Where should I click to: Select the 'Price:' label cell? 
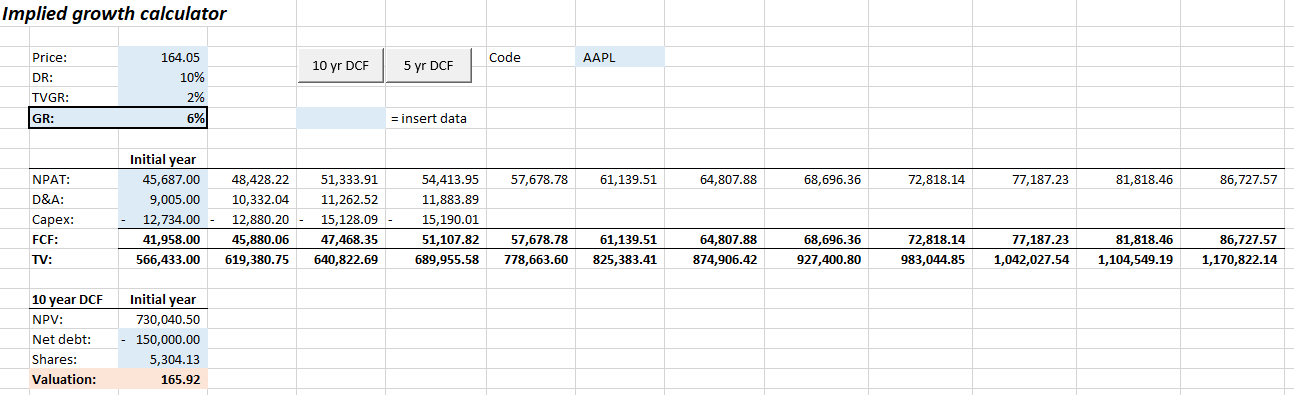click(74, 58)
